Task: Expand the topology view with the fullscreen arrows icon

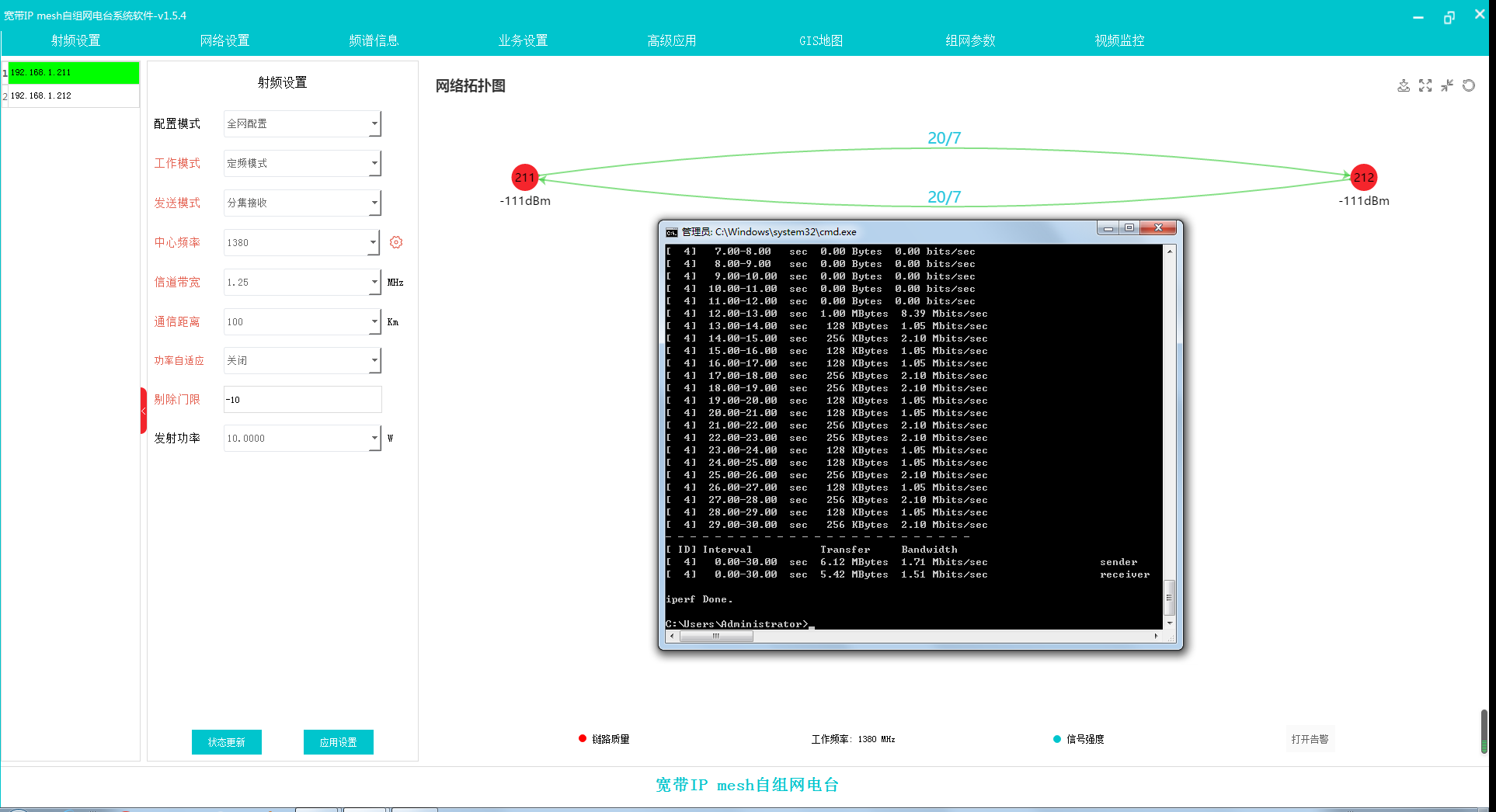Action: click(x=1425, y=85)
